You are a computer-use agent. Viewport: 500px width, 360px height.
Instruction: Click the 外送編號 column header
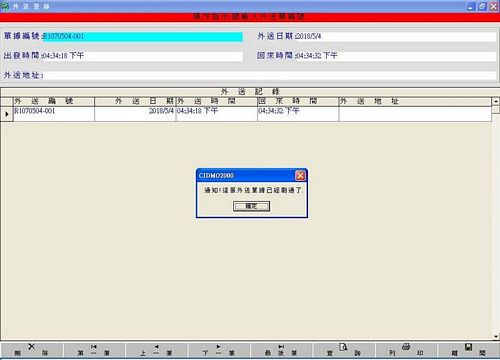coord(54,101)
